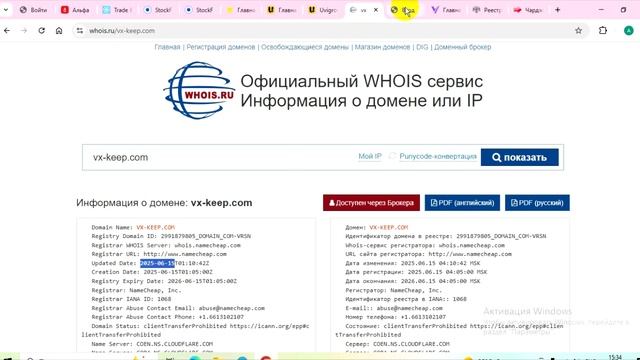Download PDF (английский) report
Screen dimensions: 640x360
pyautogui.click(x=462, y=203)
